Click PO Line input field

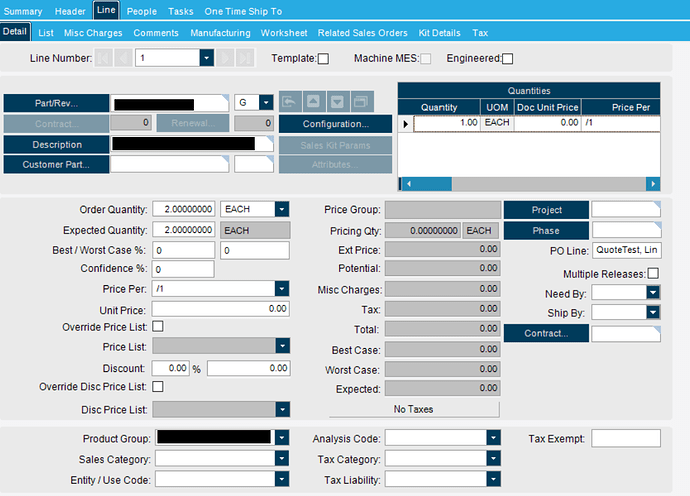coord(627,250)
